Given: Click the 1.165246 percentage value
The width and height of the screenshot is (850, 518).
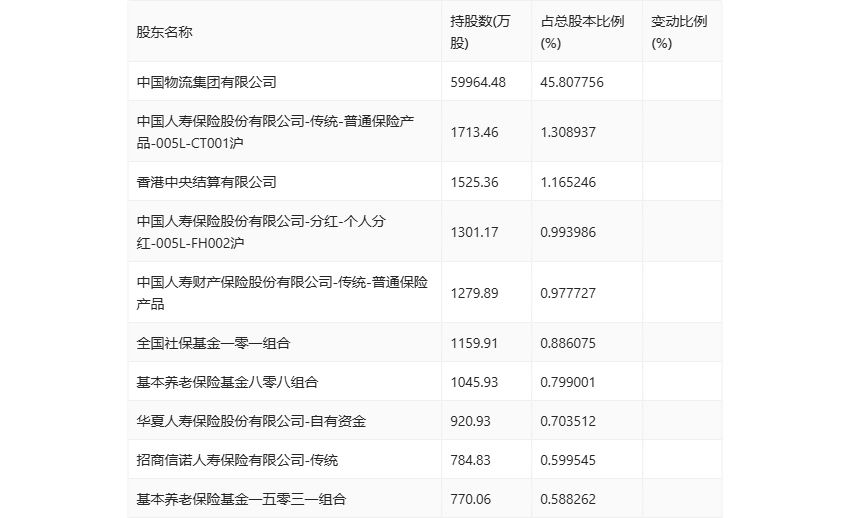Looking at the screenshot, I should [x=568, y=182].
